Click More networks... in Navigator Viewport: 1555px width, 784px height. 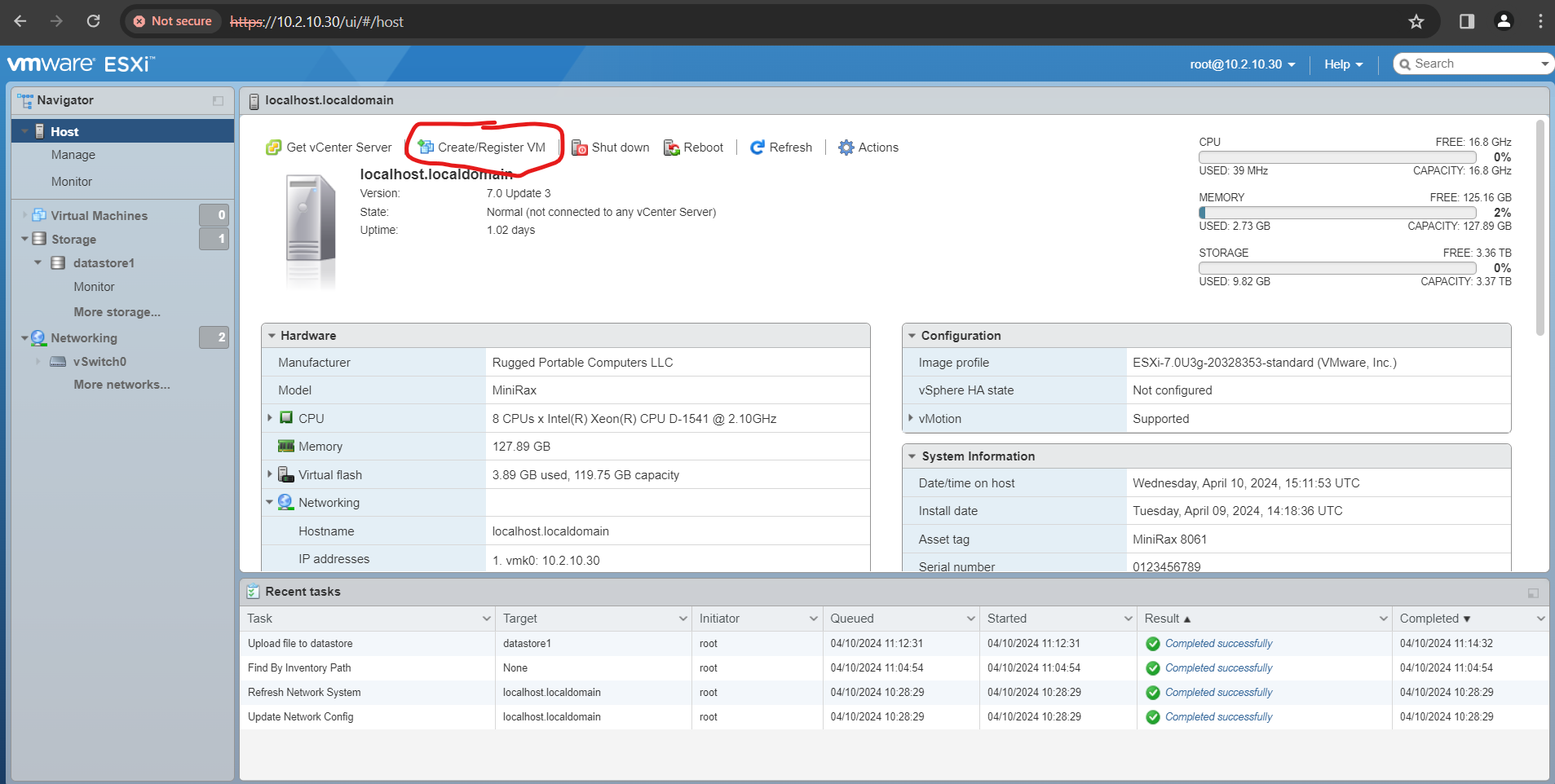[x=121, y=385]
